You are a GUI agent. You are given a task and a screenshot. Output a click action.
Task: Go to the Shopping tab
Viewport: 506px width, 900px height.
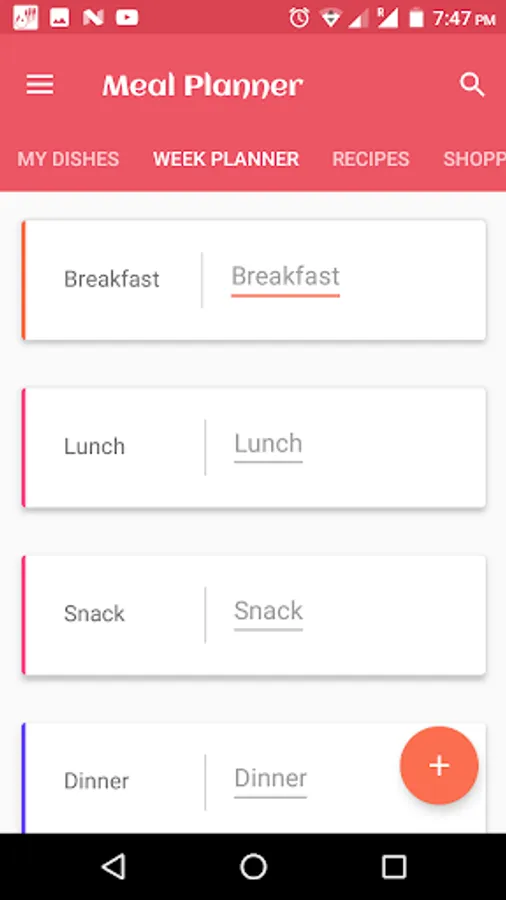[474, 159]
